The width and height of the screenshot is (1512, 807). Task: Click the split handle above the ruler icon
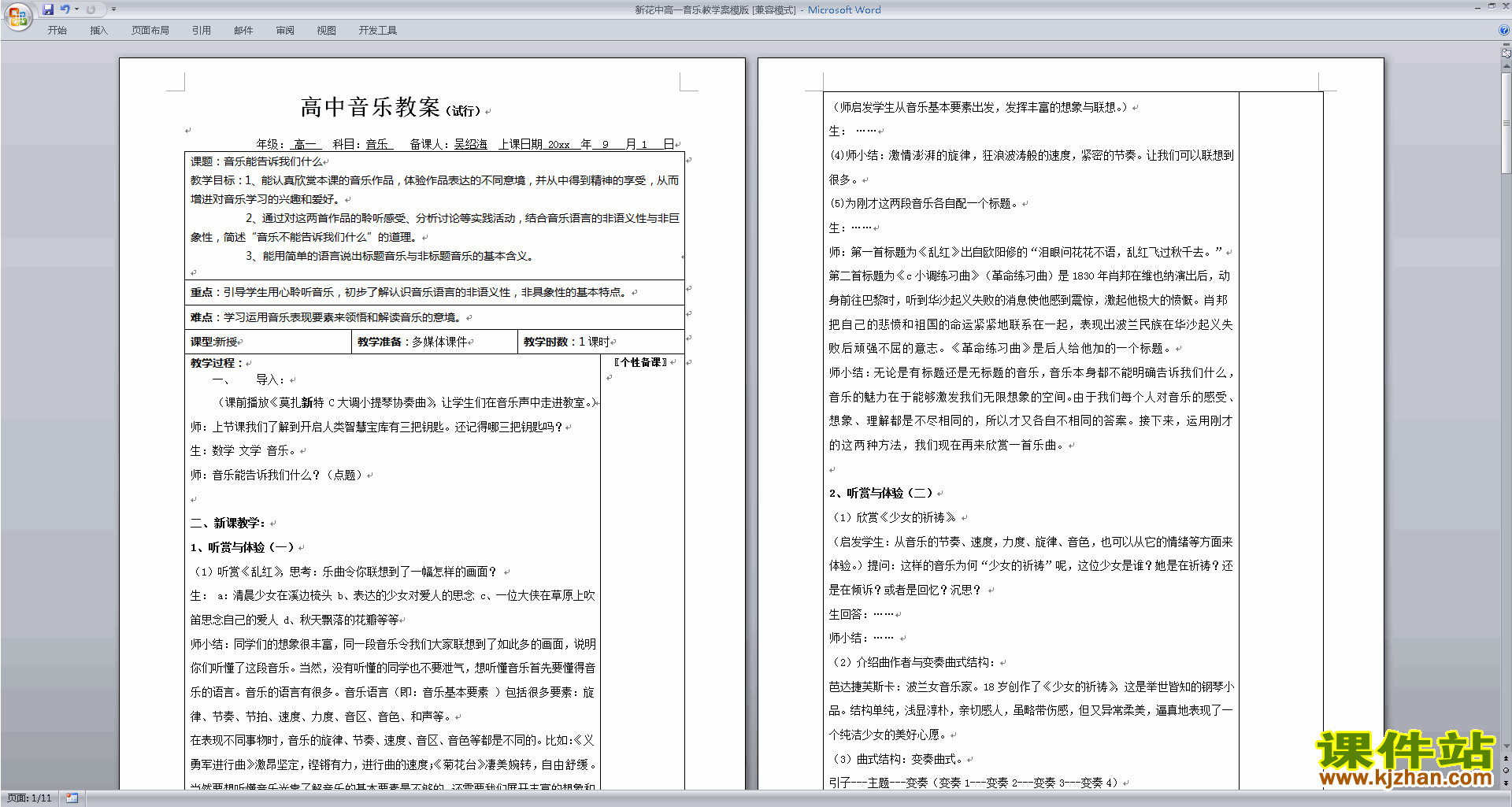(1506, 45)
